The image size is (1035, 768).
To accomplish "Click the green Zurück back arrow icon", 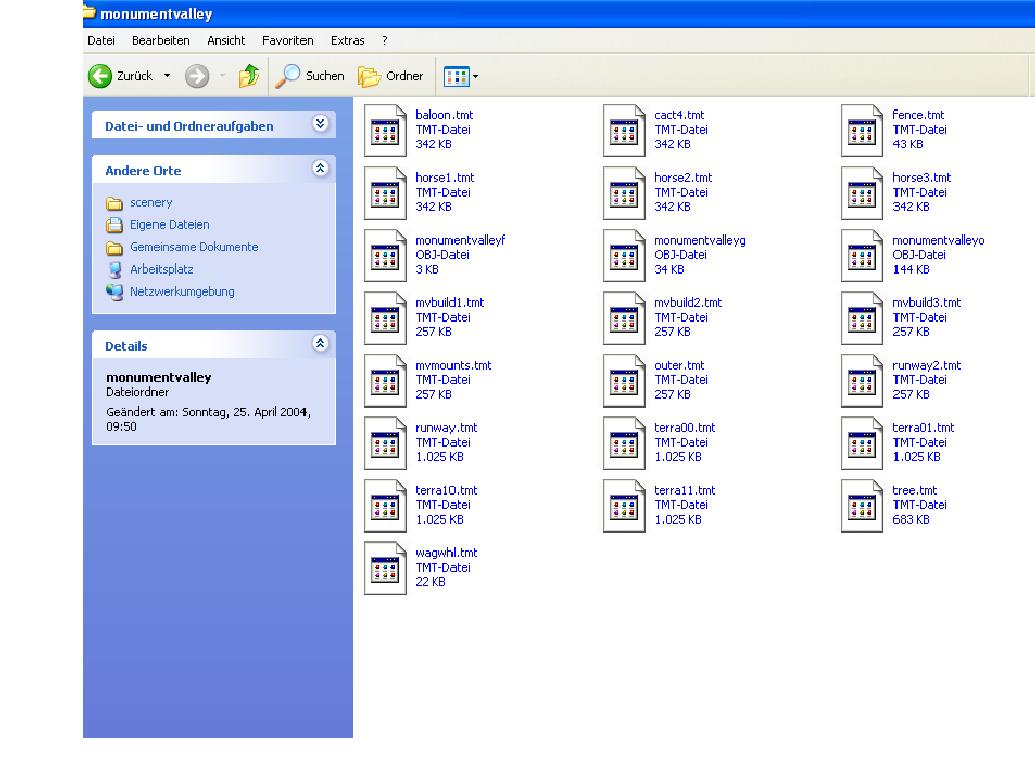I will 100,76.
